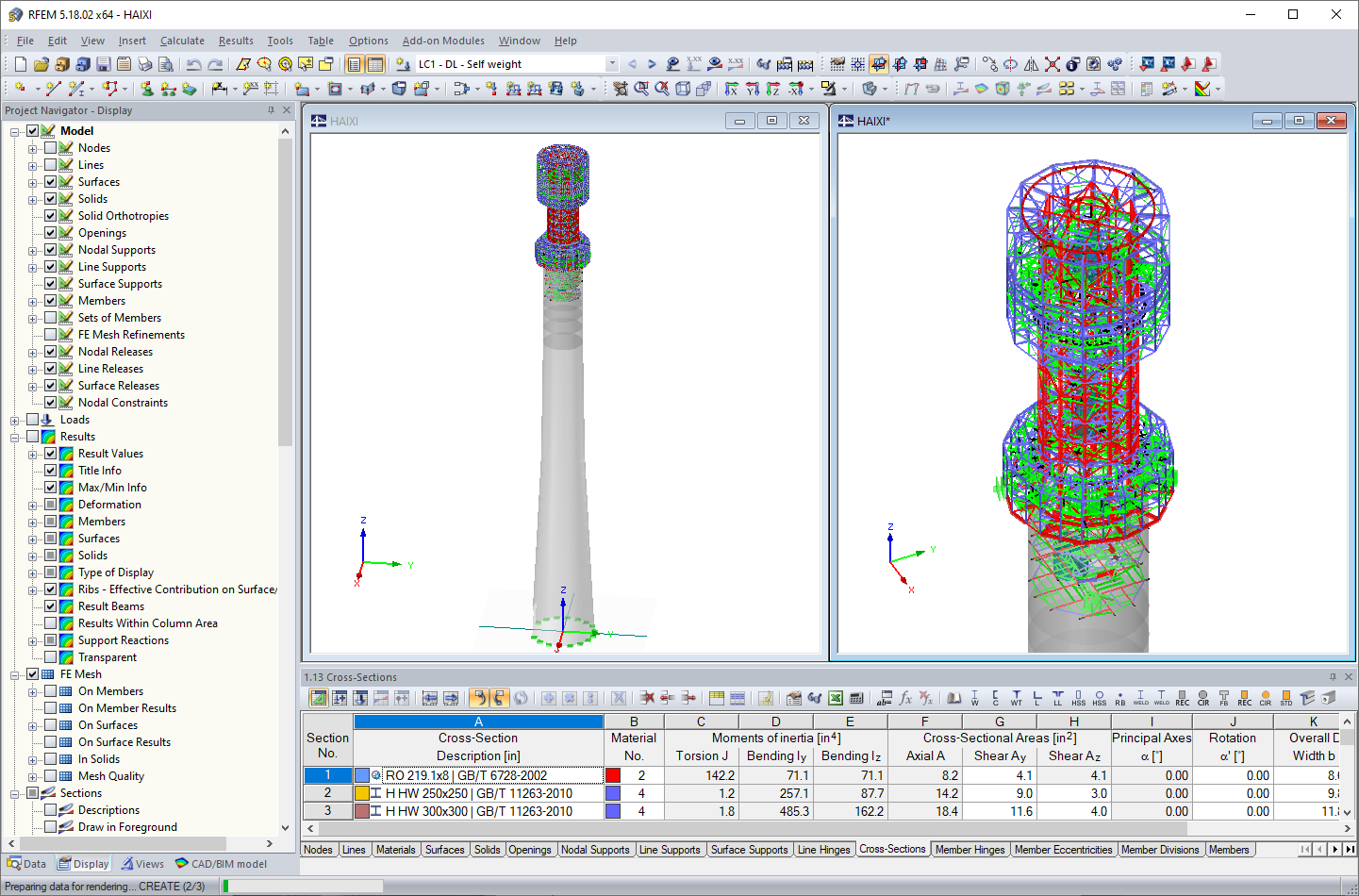This screenshot has width=1359, height=896.
Task: Select row 3 in the Cross-Sections table
Action: (x=327, y=810)
